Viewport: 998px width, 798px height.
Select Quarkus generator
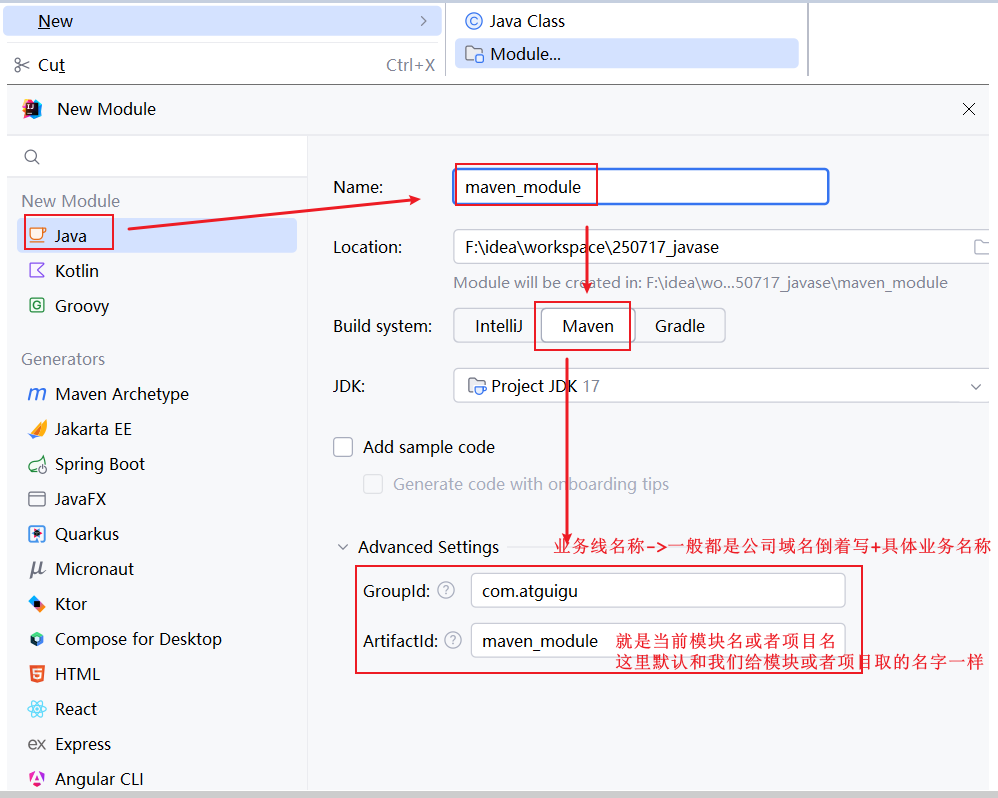(157, 534)
